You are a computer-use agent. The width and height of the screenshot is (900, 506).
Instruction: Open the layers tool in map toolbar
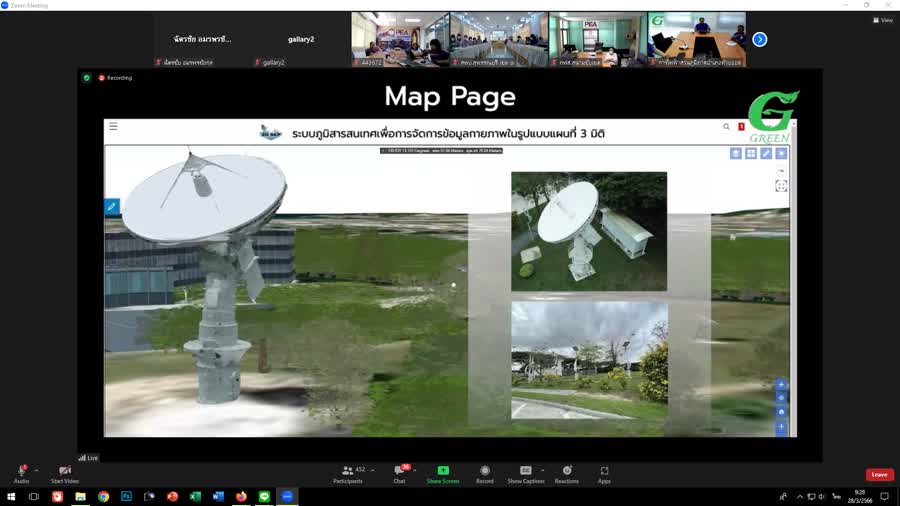(736, 154)
